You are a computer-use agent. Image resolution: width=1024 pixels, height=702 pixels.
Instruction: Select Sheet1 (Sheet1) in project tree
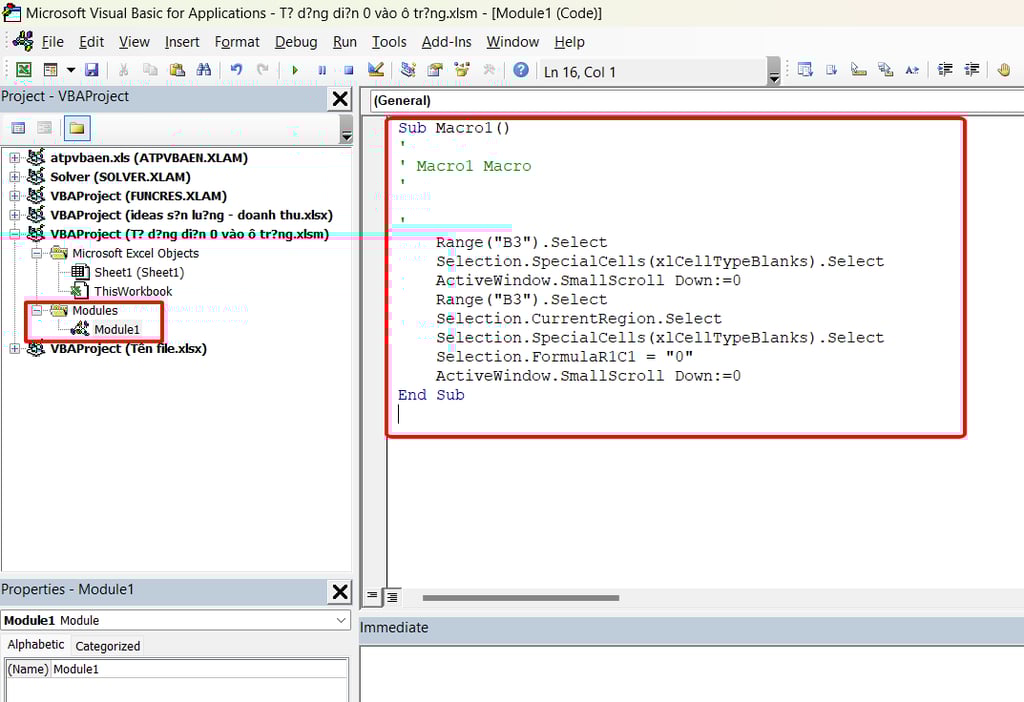click(139, 272)
